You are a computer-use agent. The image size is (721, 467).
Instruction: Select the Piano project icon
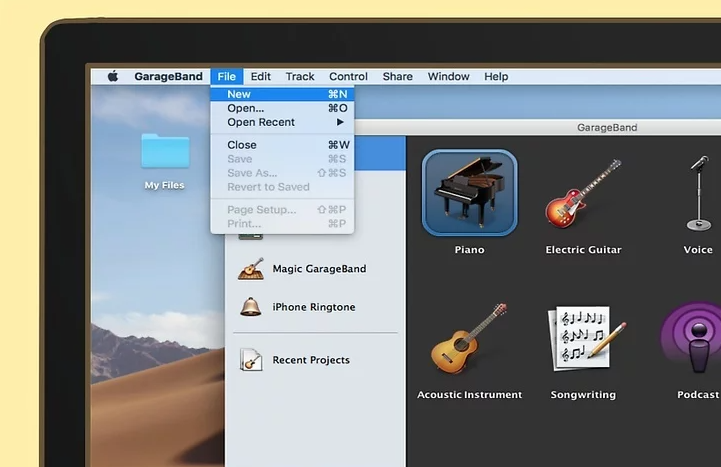point(469,193)
